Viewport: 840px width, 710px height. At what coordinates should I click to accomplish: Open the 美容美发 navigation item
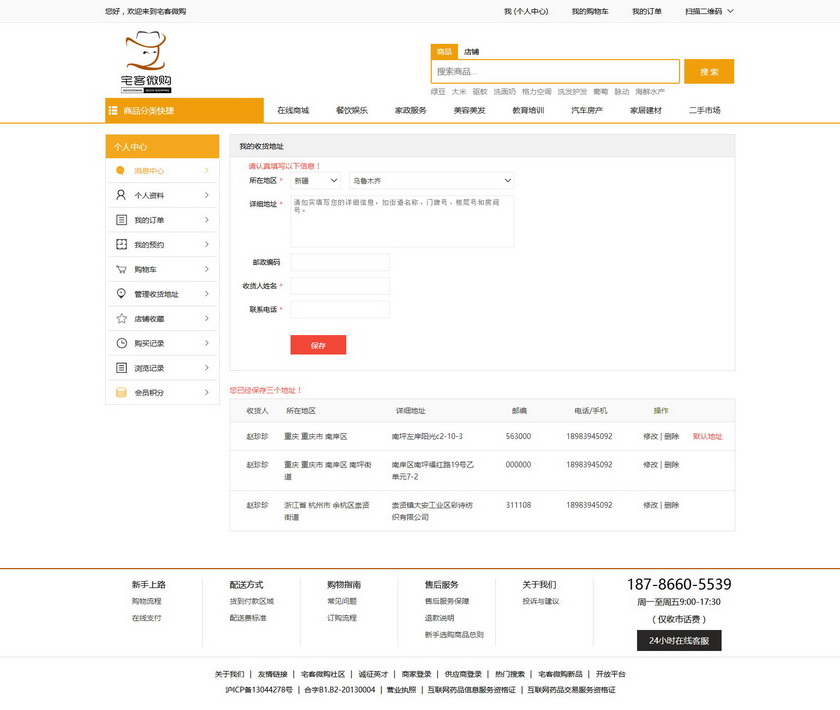469,110
